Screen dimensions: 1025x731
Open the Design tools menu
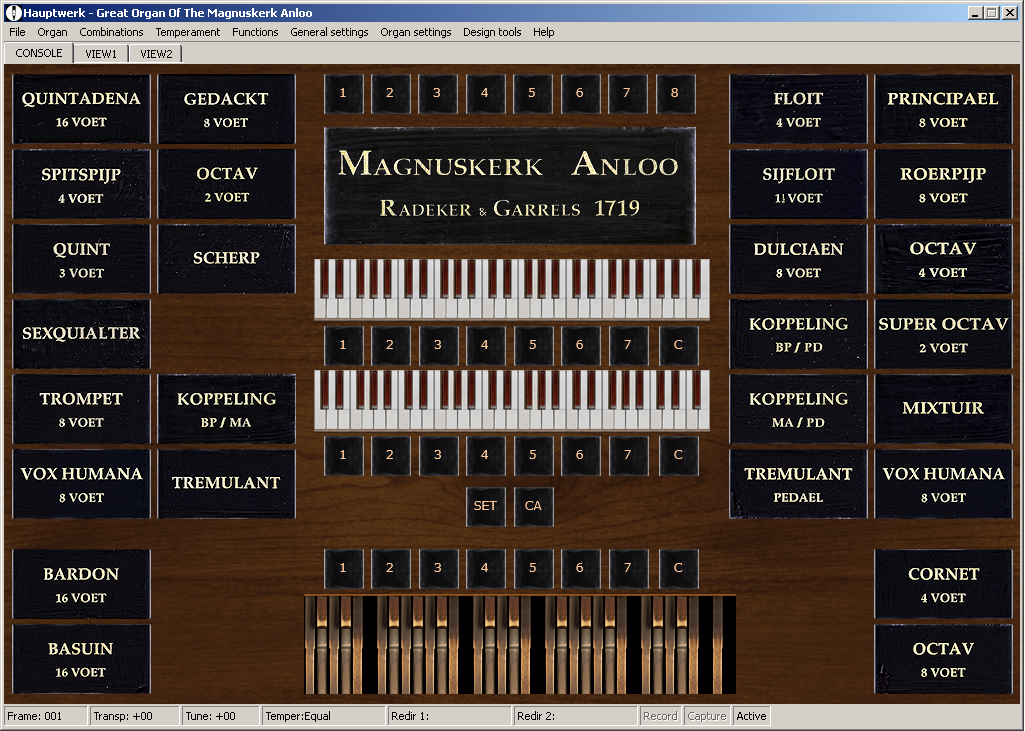(492, 32)
